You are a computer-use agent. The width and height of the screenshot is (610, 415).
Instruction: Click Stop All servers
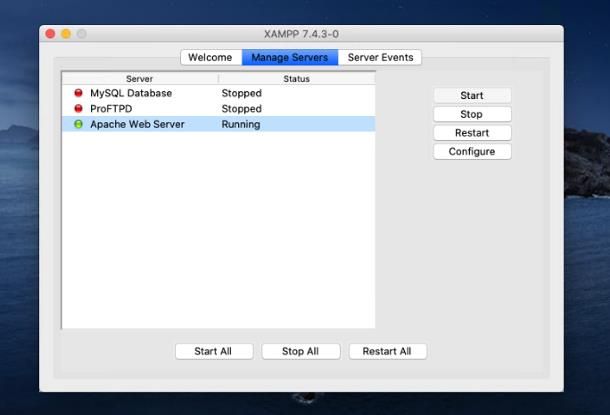pos(301,351)
